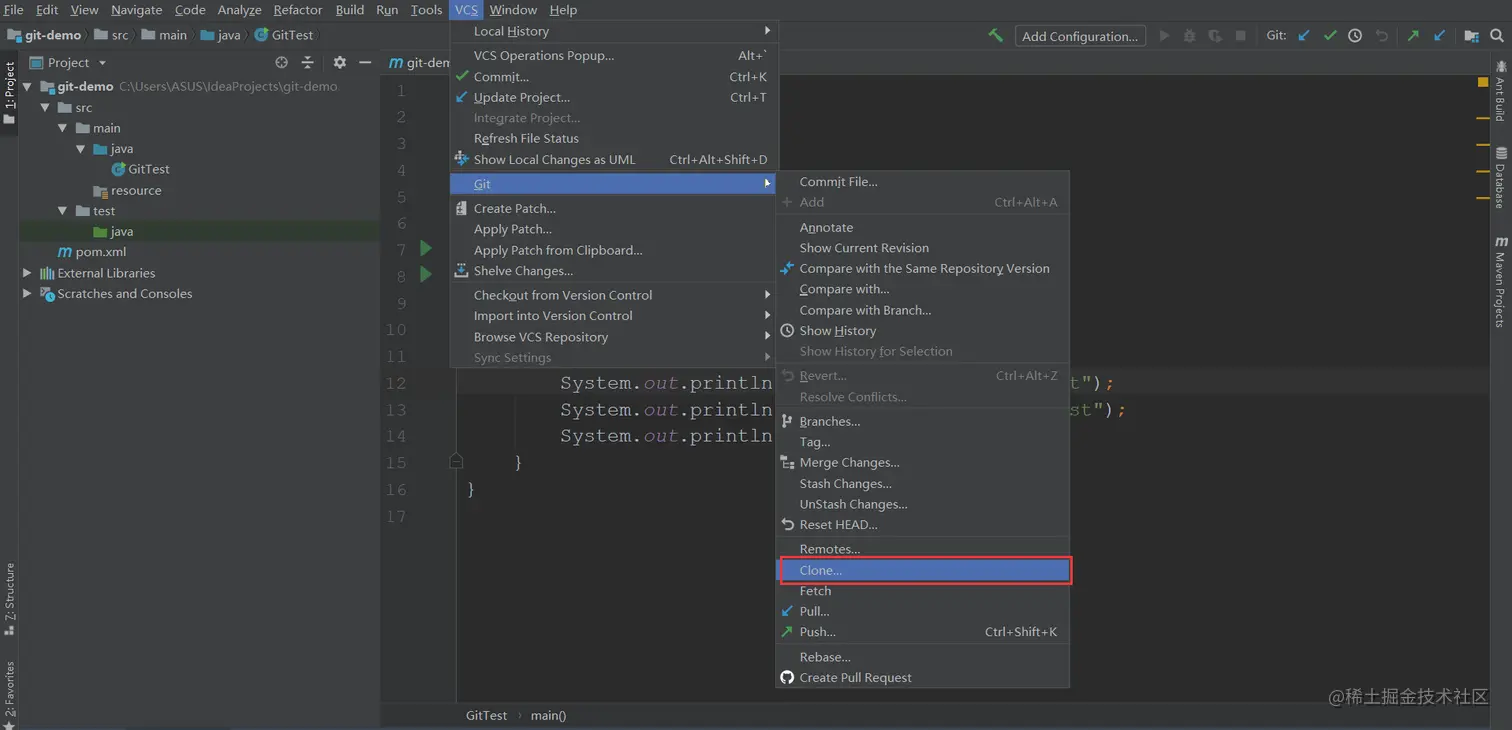Toggle the 1: Project tool window button

pos(9,92)
